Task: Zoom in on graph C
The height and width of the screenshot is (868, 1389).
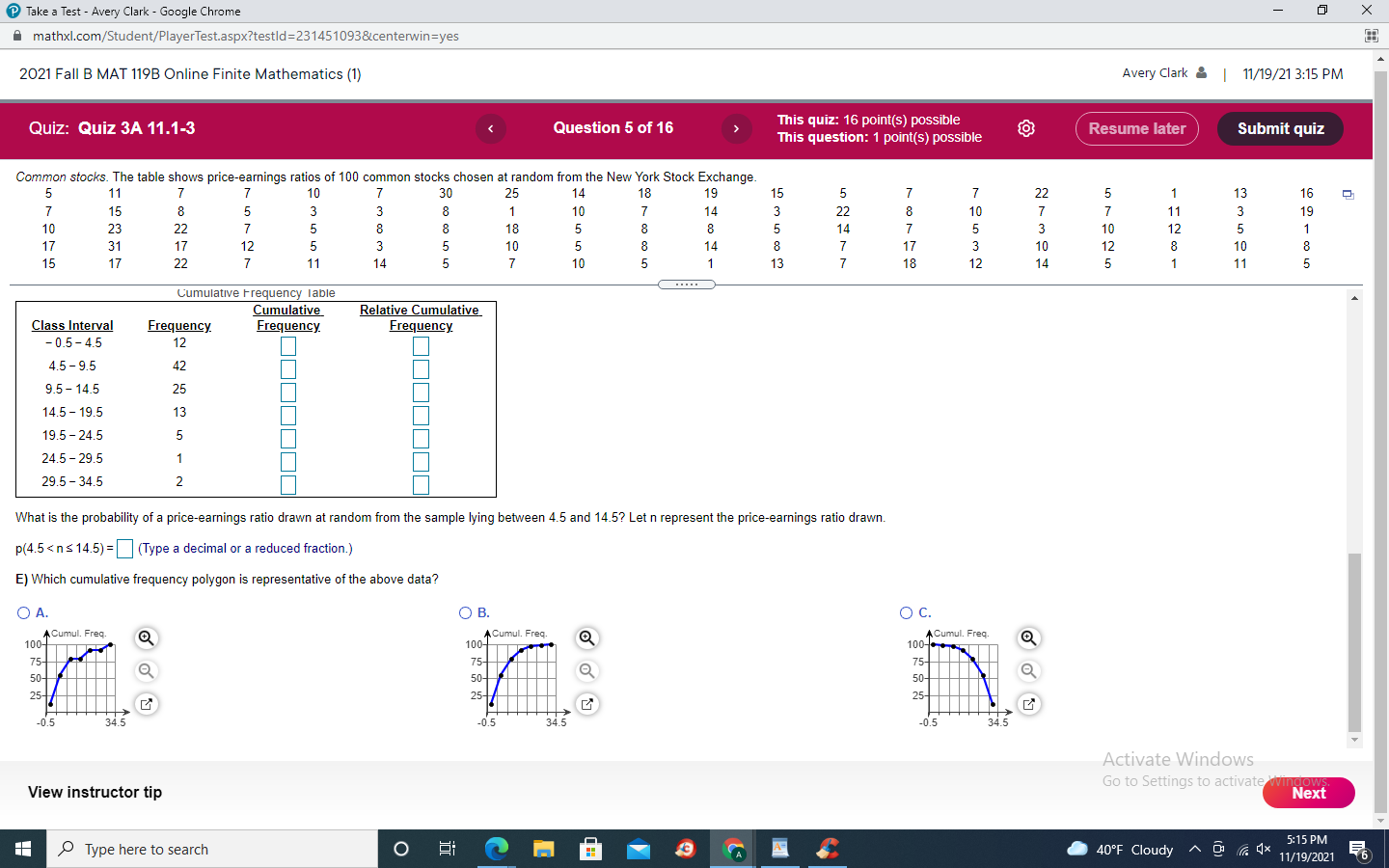Action: [1028, 638]
